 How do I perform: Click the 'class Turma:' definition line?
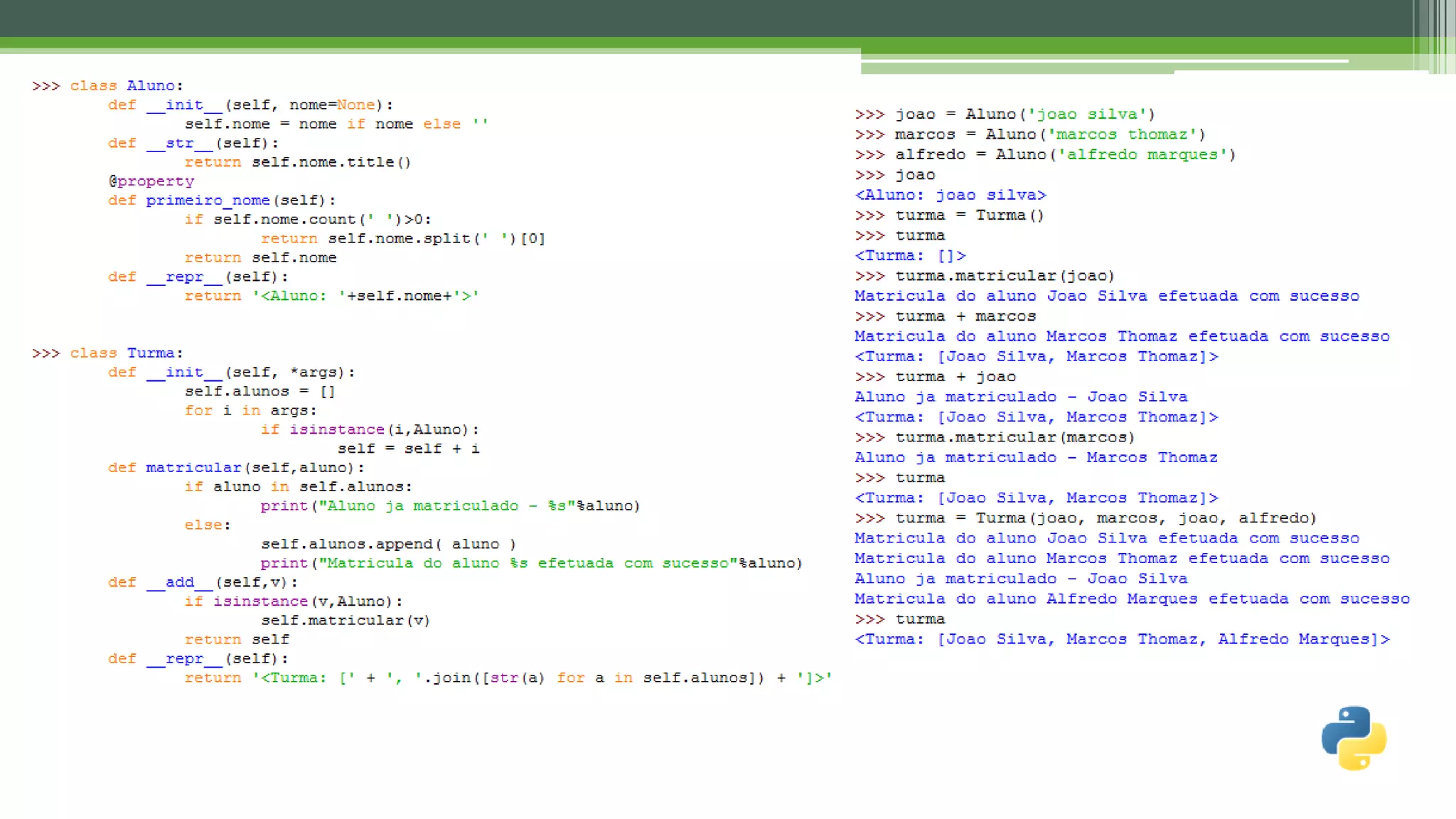pos(126,353)
